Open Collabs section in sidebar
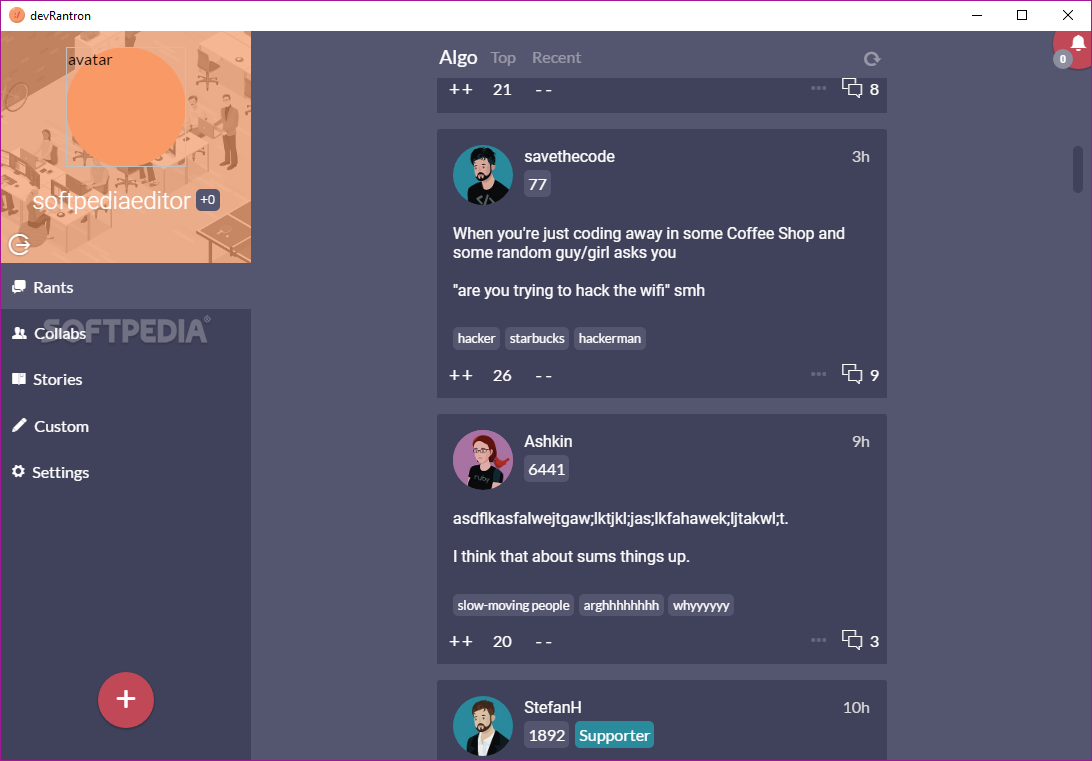 tap(49, 334)
